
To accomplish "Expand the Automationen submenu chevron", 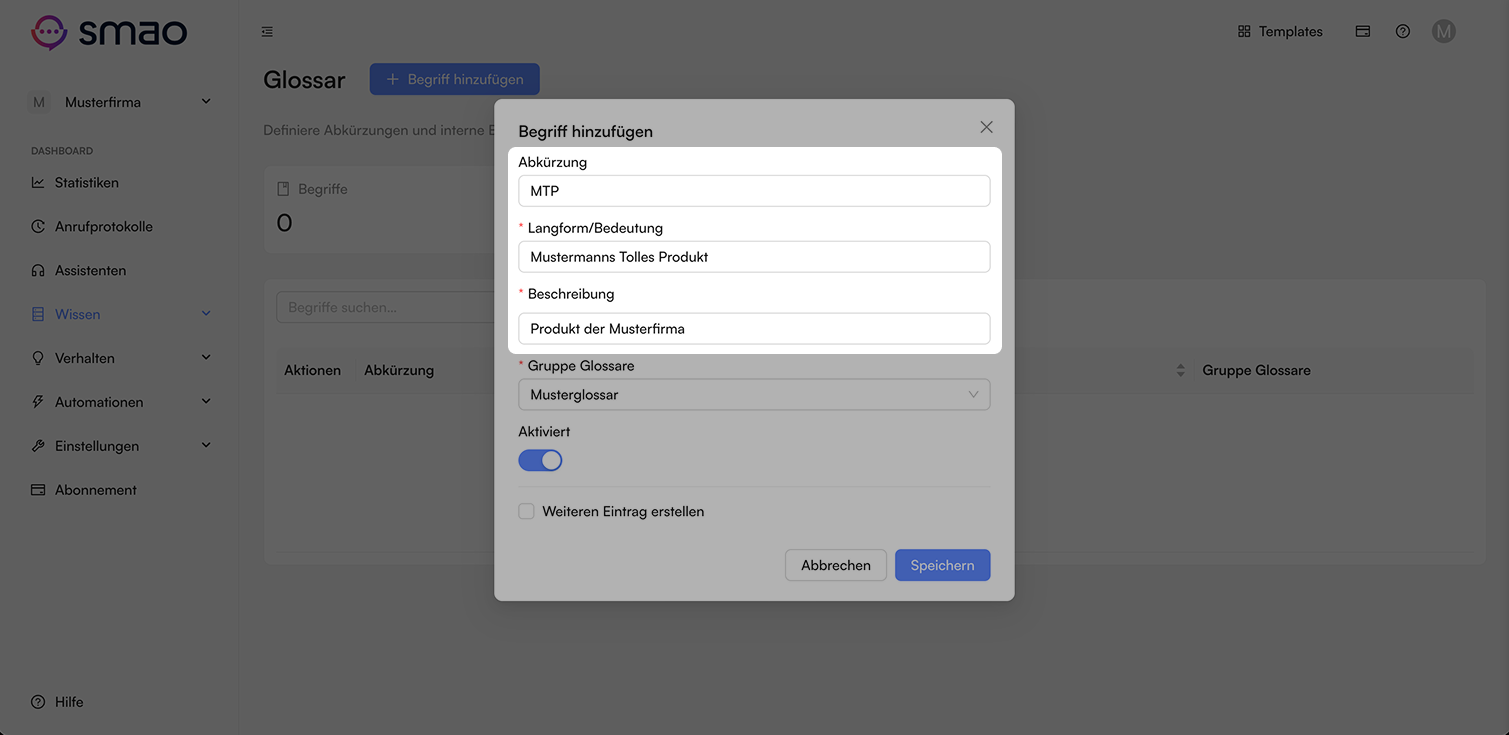I will pyautogui.click(x=206, y=402).
